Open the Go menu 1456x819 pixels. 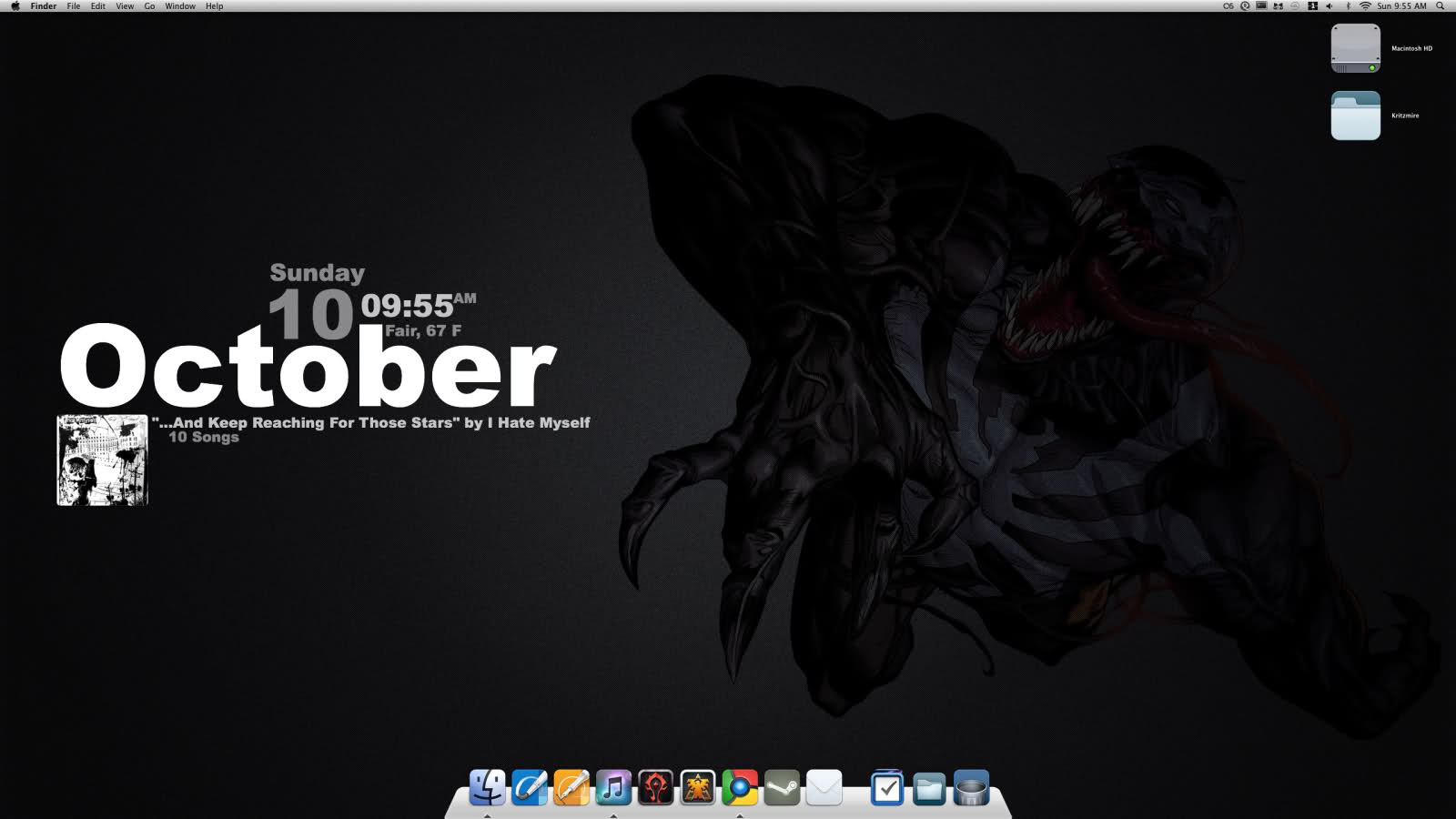click(149, 6)
